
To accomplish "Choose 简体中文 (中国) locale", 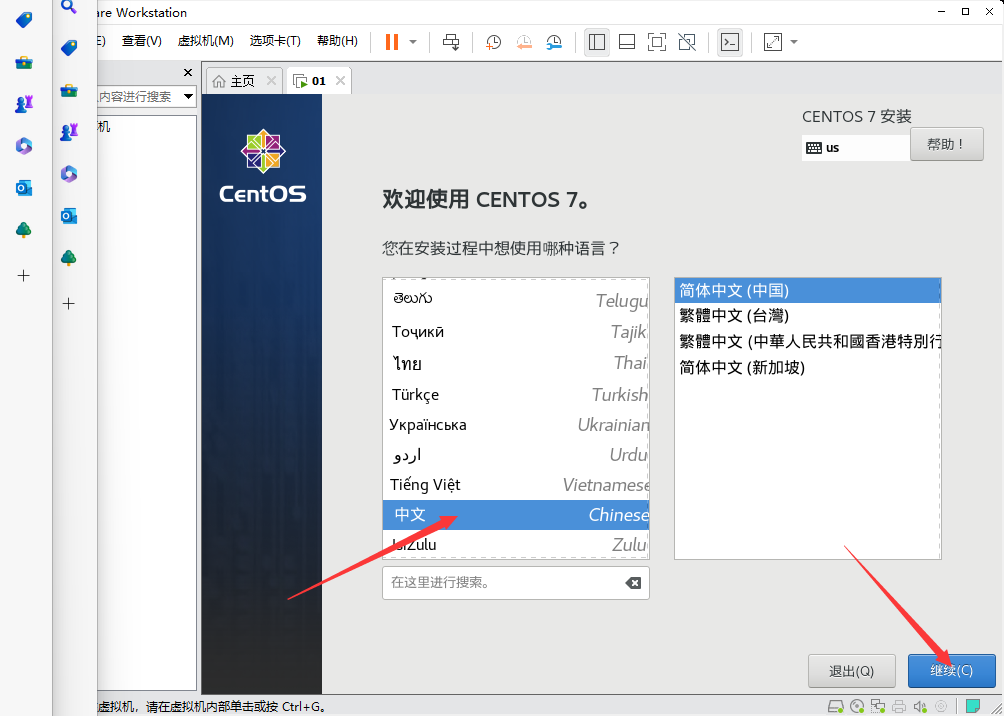I will tap(807, 291).
